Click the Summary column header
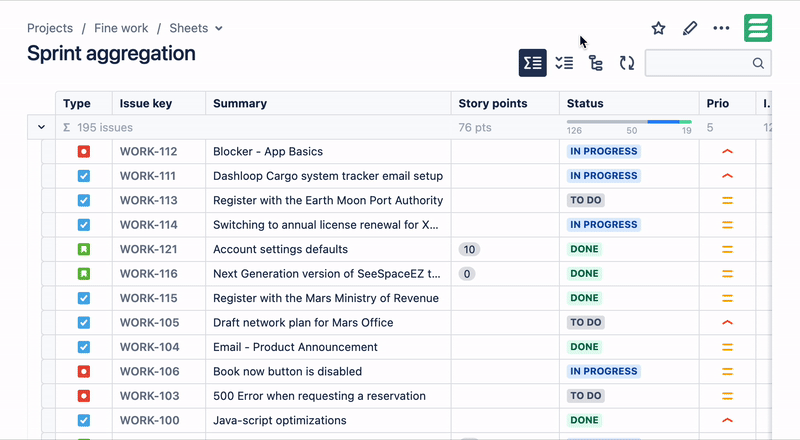Image resolution: width=800 pixels, height=440 pixels. click(240, 104)
